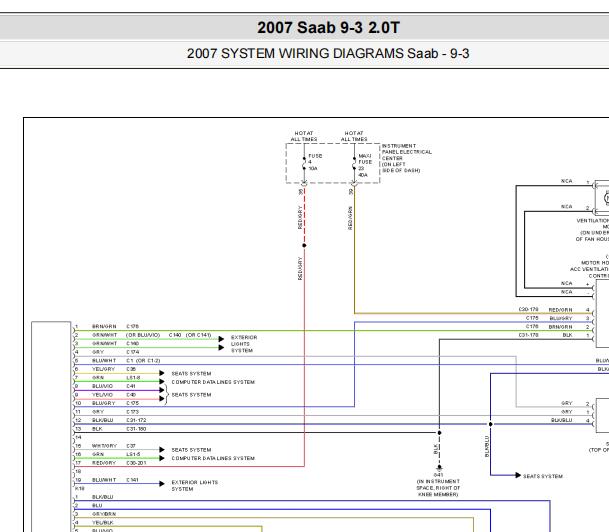Click the "NCA" label at ventilation motor pin 1
The height and width of the screenshot is (532, 609).
pyautogui.click(x=567, y=181)
